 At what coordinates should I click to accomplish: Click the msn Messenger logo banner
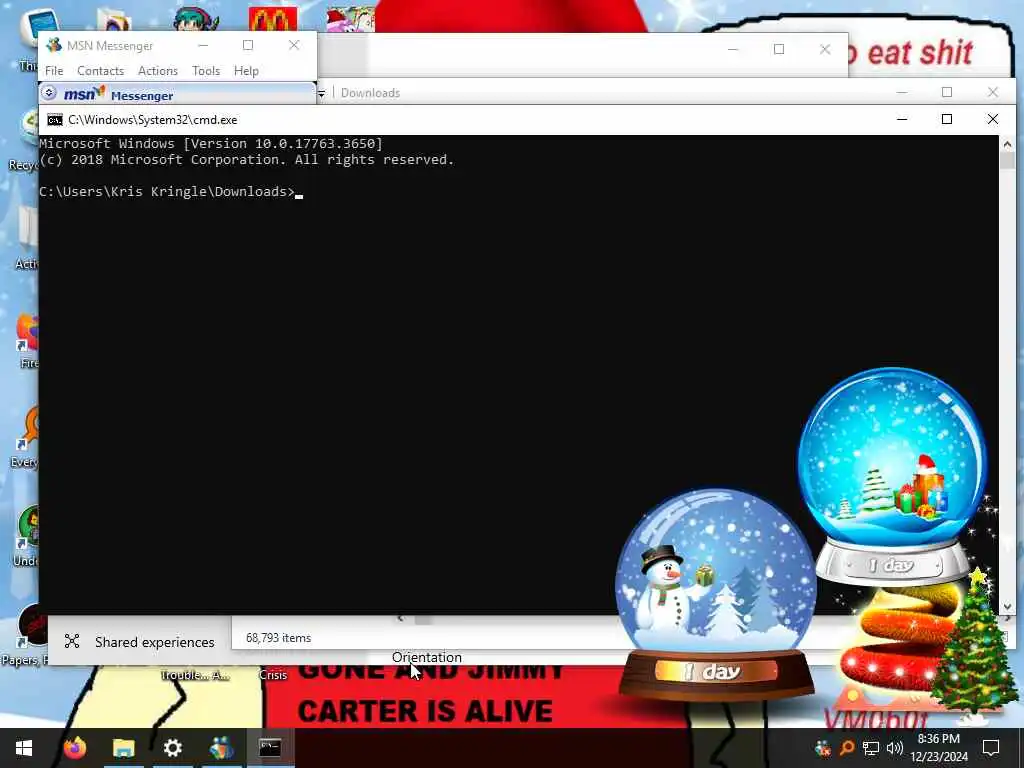(118, 95)
